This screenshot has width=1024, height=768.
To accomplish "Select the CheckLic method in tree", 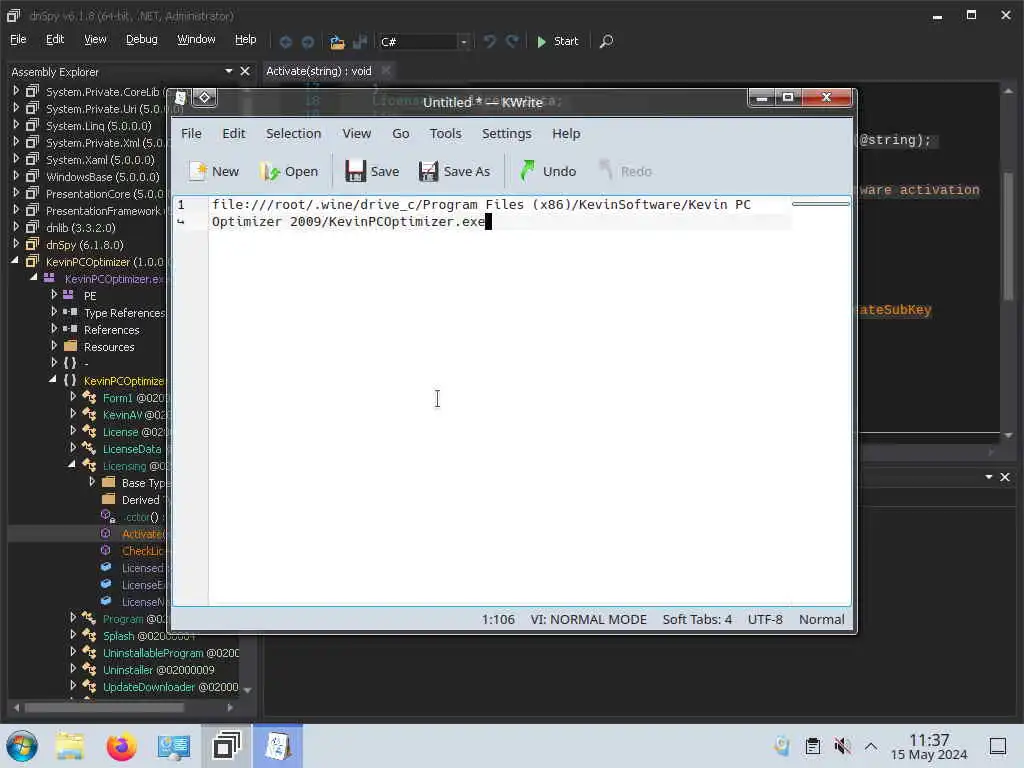I will (x=142, y=551).
